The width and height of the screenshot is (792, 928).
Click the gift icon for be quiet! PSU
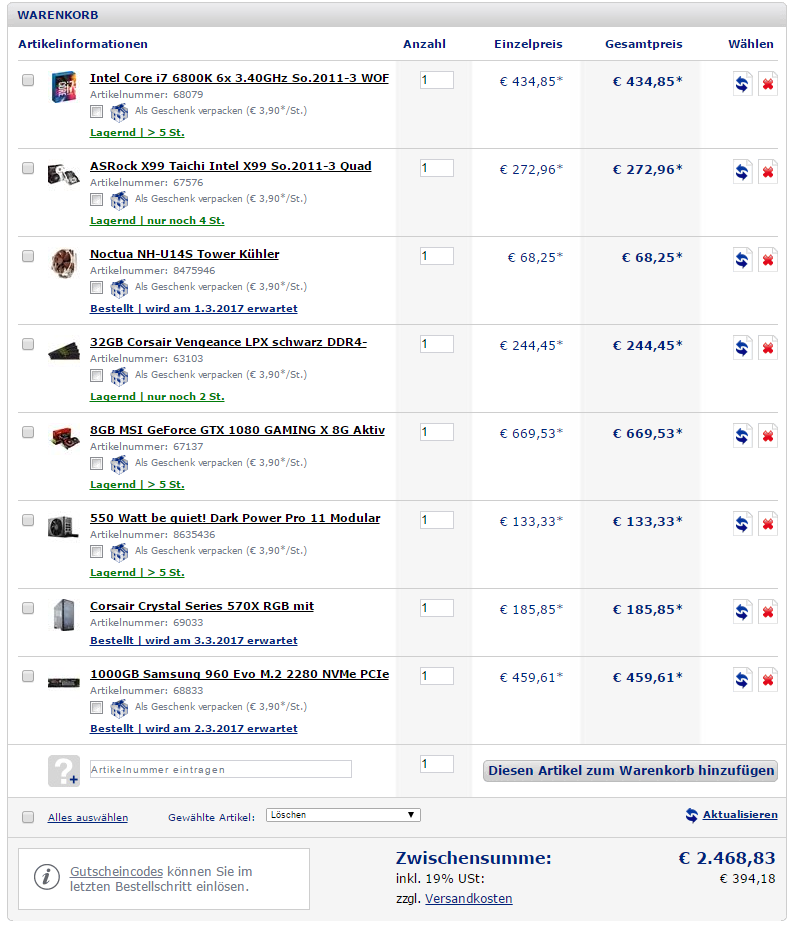point(119,552)
